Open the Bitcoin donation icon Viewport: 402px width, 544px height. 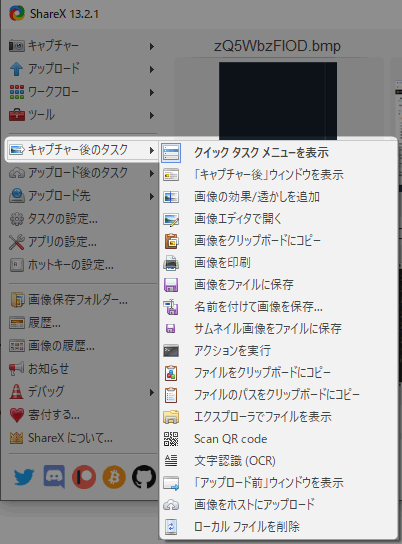click(114, 477)
